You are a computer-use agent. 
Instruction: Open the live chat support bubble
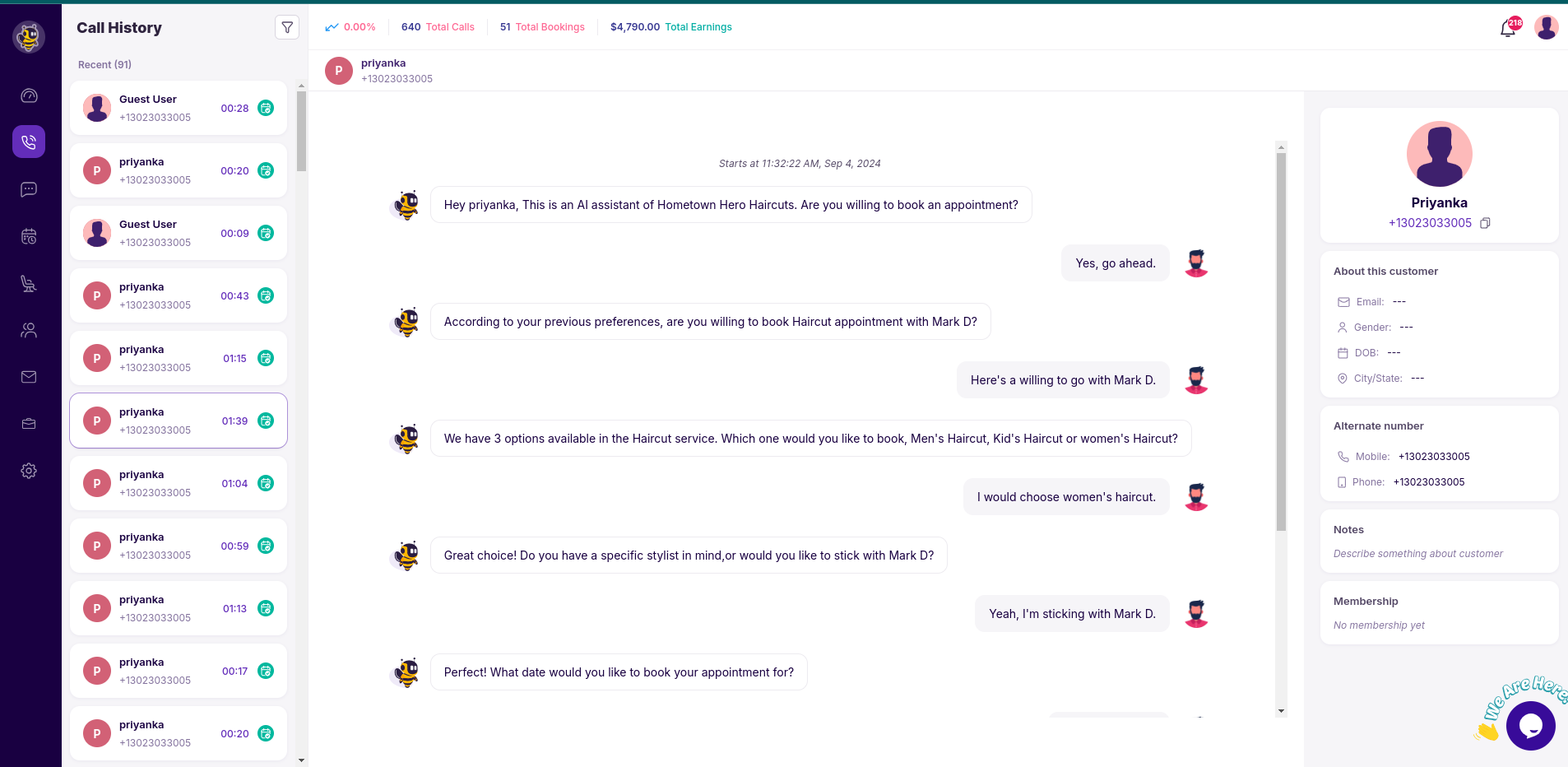point(1530,725)
